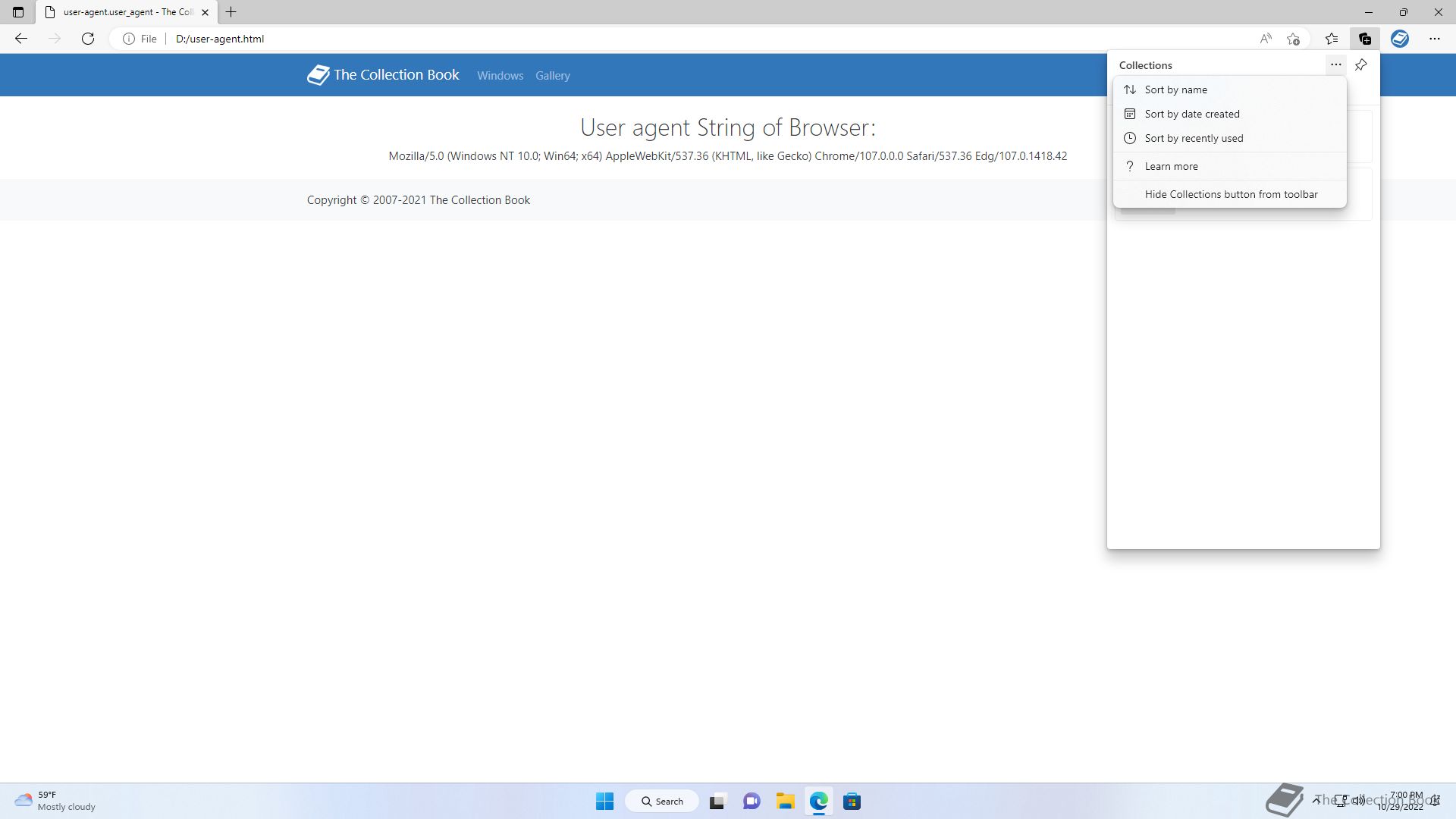Switch to Microsoft Edge taskbar icon
This screenshot has width=1456, height=819.
818,801
